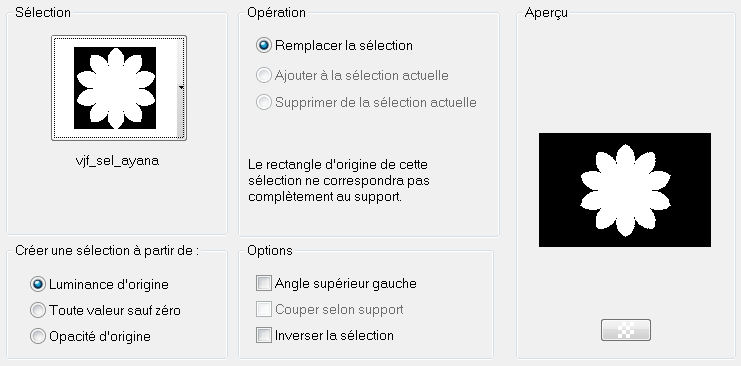Viewport: 741px width, 366px height.
Task: Click the flower selection thumbnail
Action: coord(115,88)
